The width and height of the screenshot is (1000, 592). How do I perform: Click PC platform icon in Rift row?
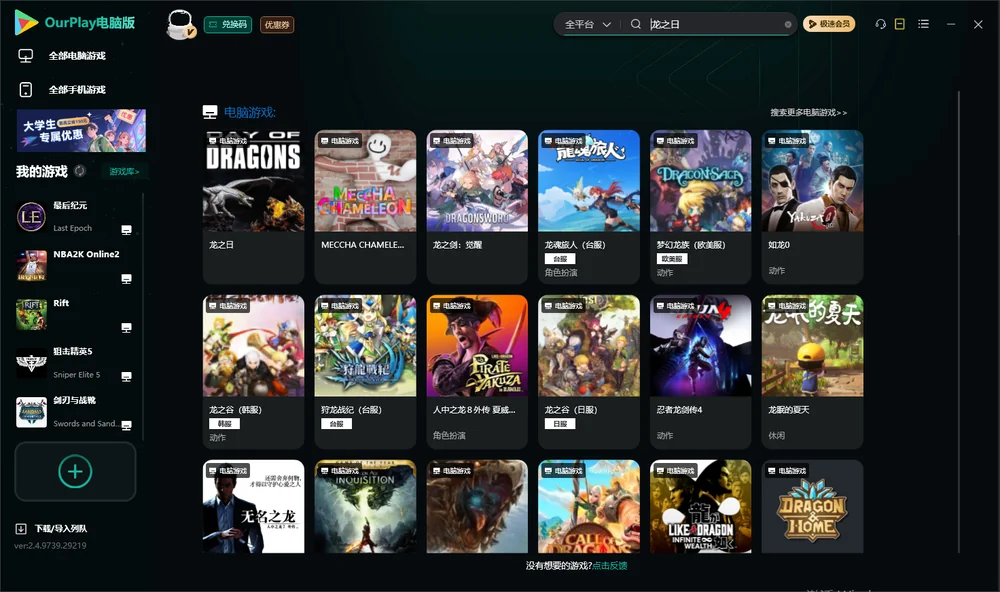[x=126, y=328]
